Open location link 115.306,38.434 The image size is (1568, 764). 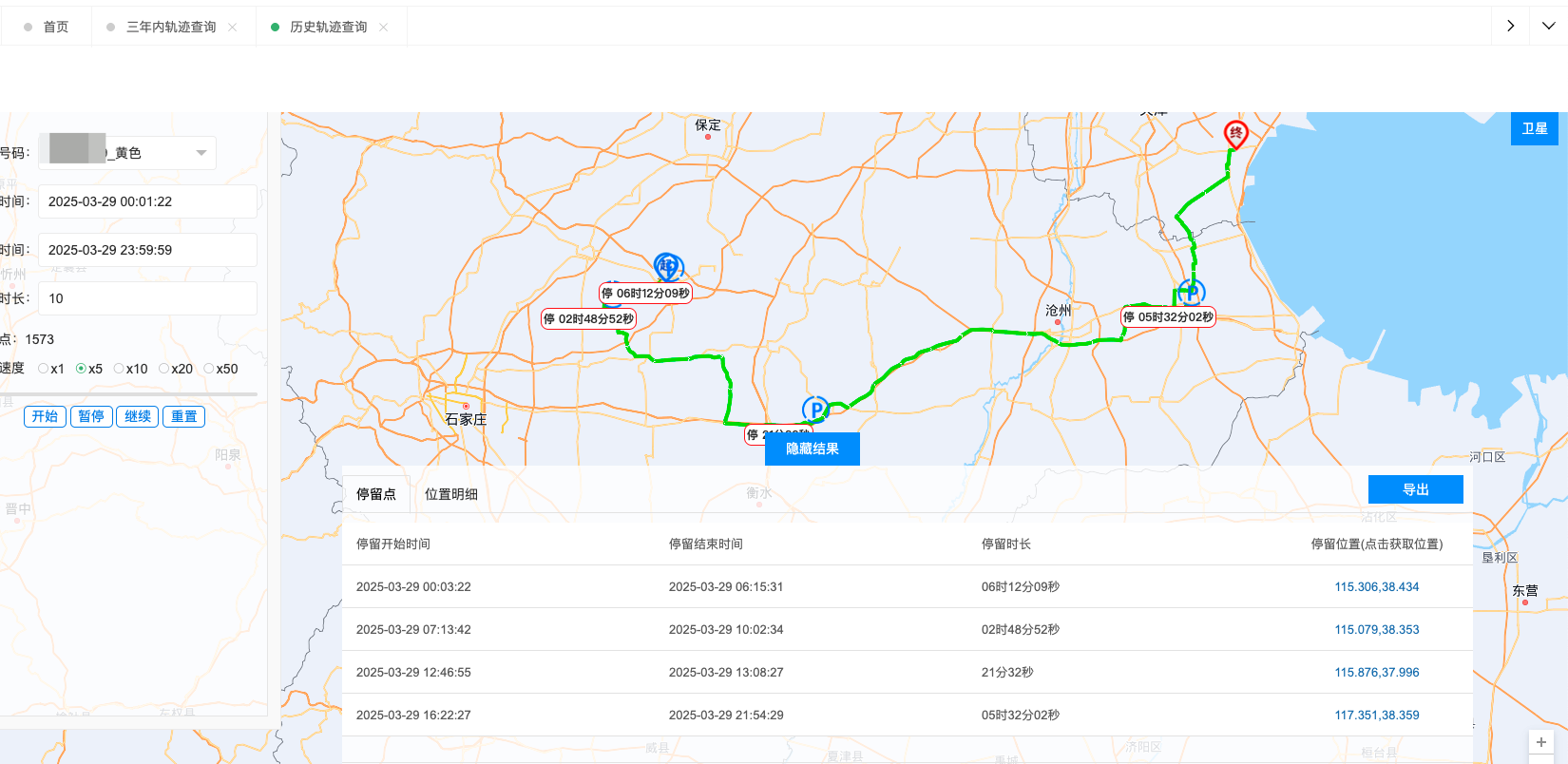tap(1377, 587)
